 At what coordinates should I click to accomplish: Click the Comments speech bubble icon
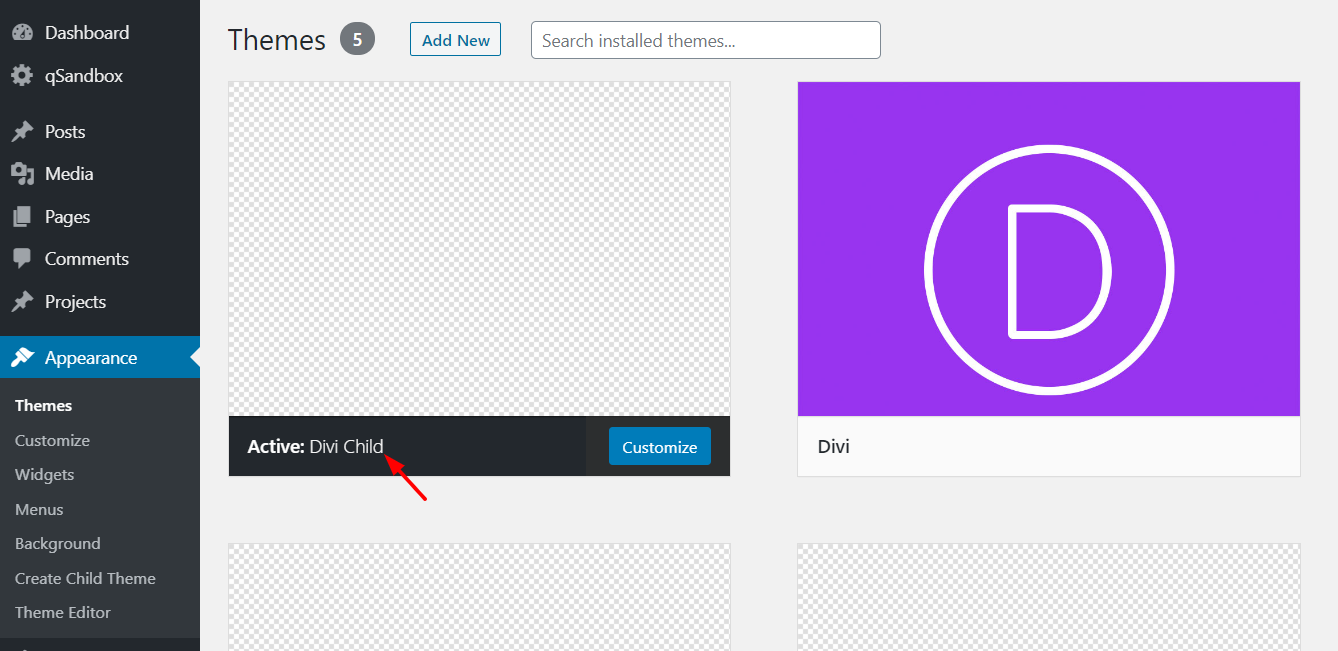tap(22, 259)
